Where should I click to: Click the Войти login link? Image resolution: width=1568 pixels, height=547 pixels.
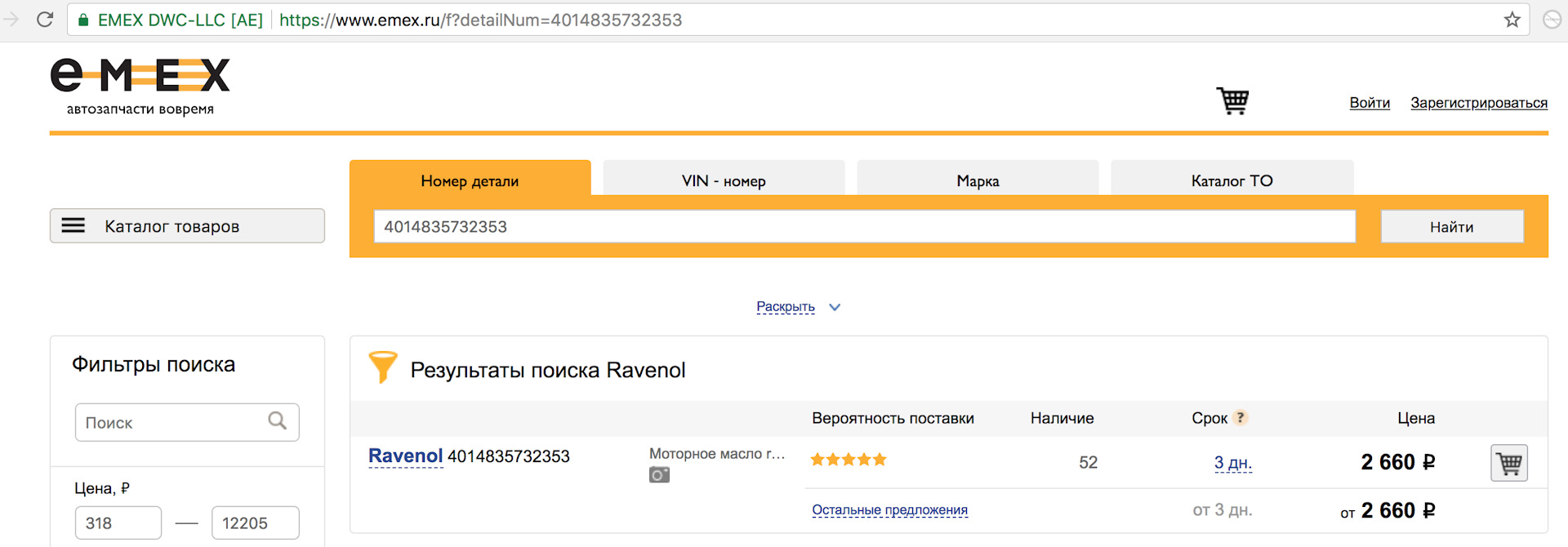click(1369, 103)
